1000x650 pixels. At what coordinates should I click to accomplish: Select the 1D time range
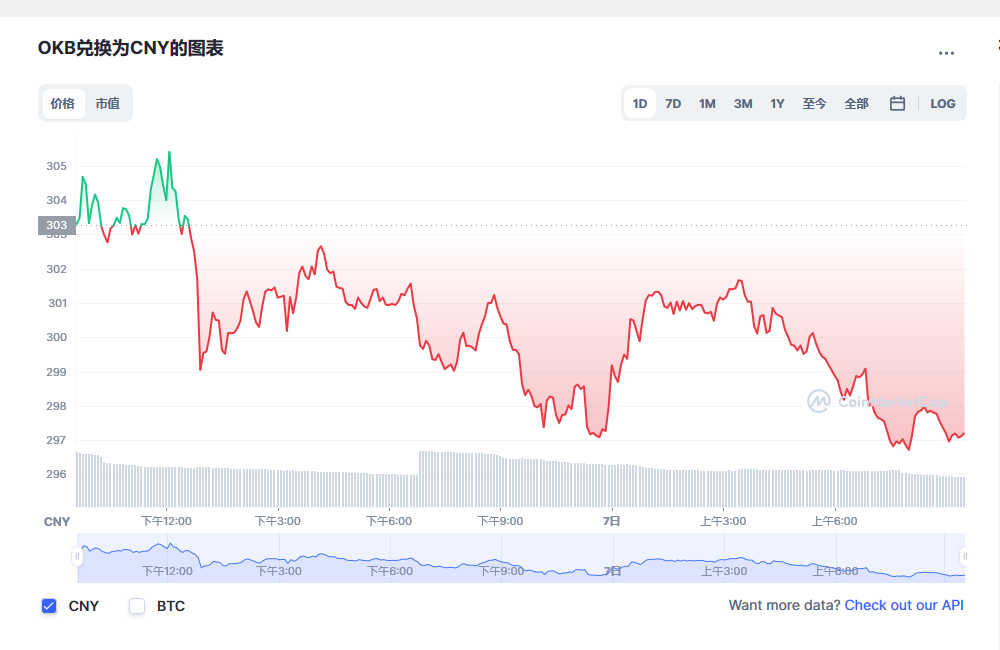click(x=640, y=103)
